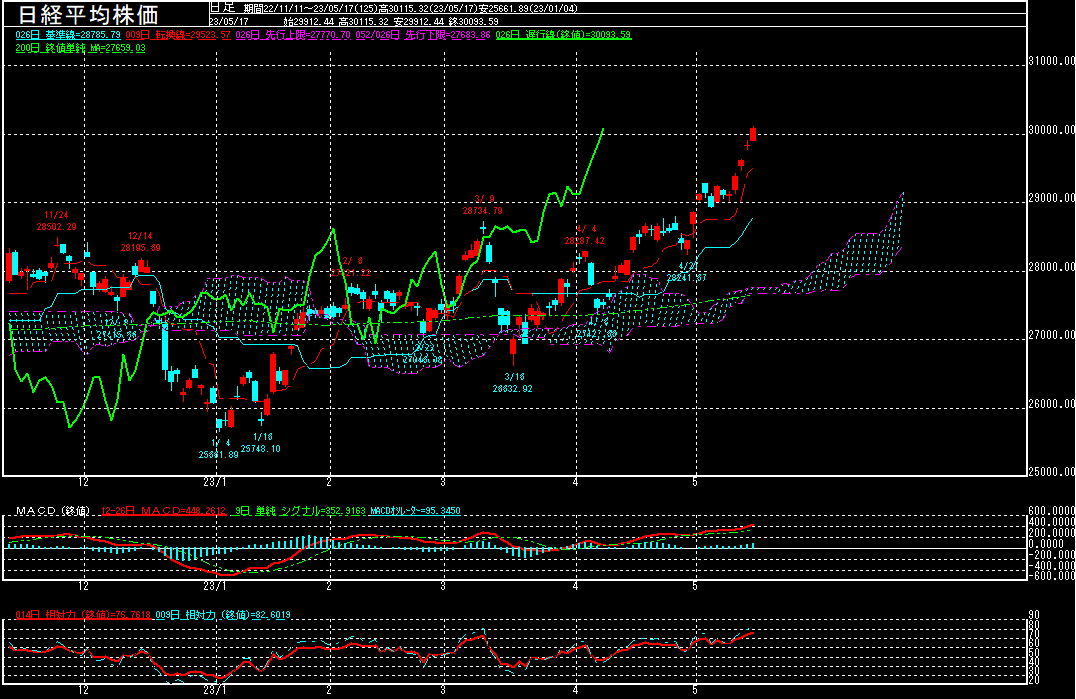Viewport: 1076px width, 699px height.
Task: Click the 5 month label under the price chart
Action: click(x=695, y=482)
